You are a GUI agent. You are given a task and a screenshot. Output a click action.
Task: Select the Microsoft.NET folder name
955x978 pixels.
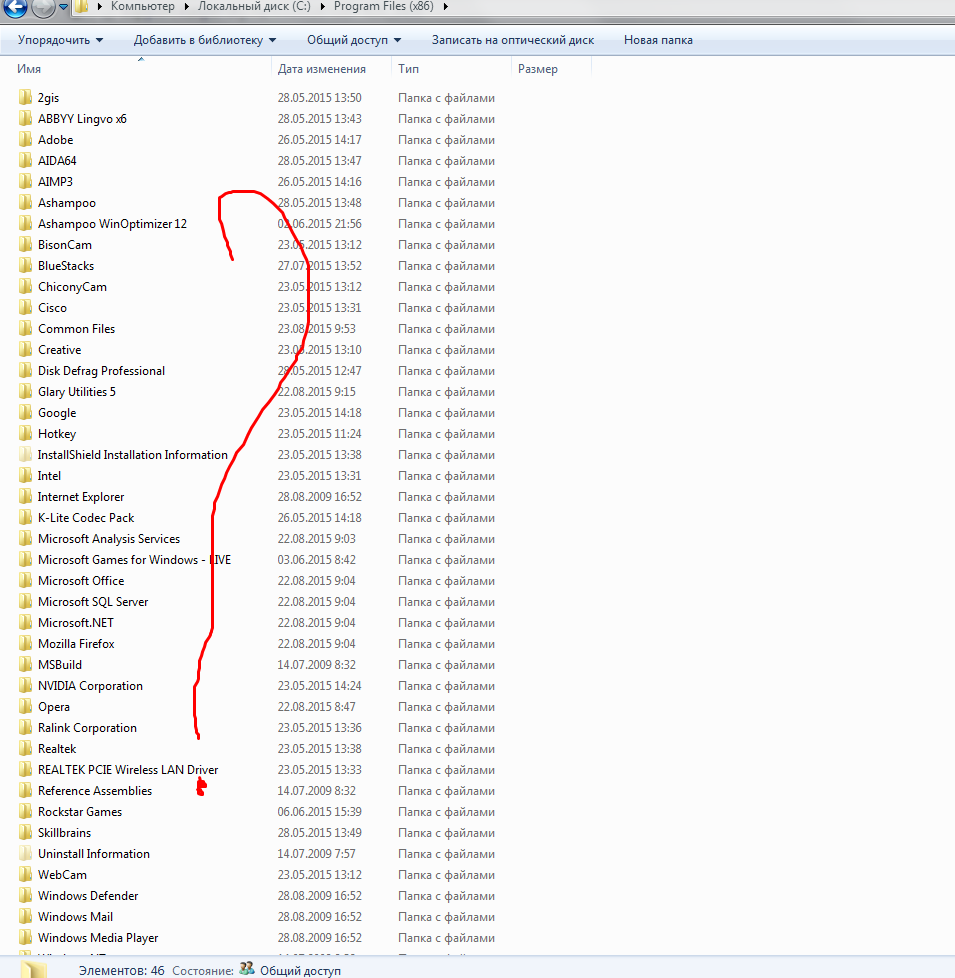(75, 622)
